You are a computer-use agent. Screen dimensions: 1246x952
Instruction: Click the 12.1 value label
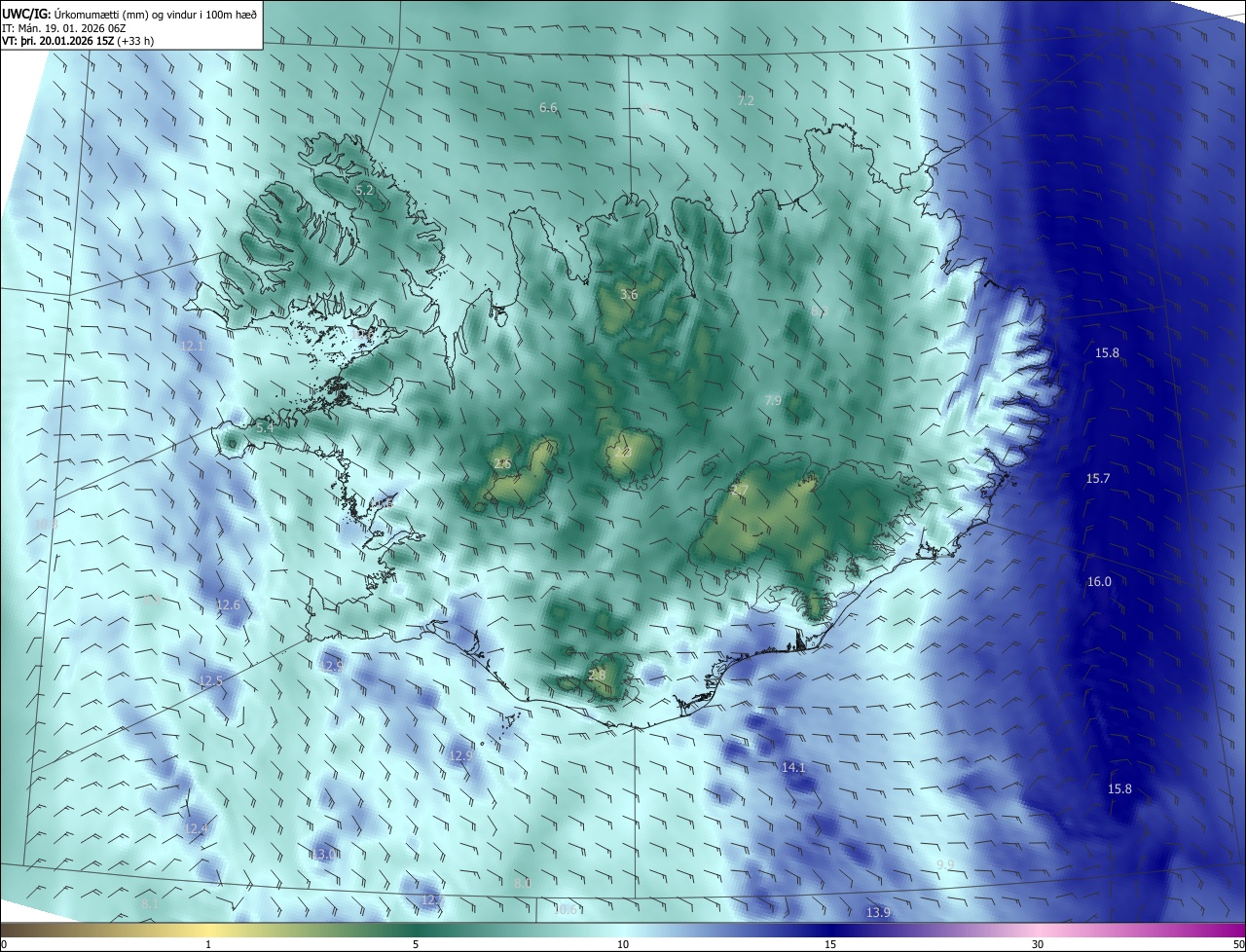pos(193,346)
